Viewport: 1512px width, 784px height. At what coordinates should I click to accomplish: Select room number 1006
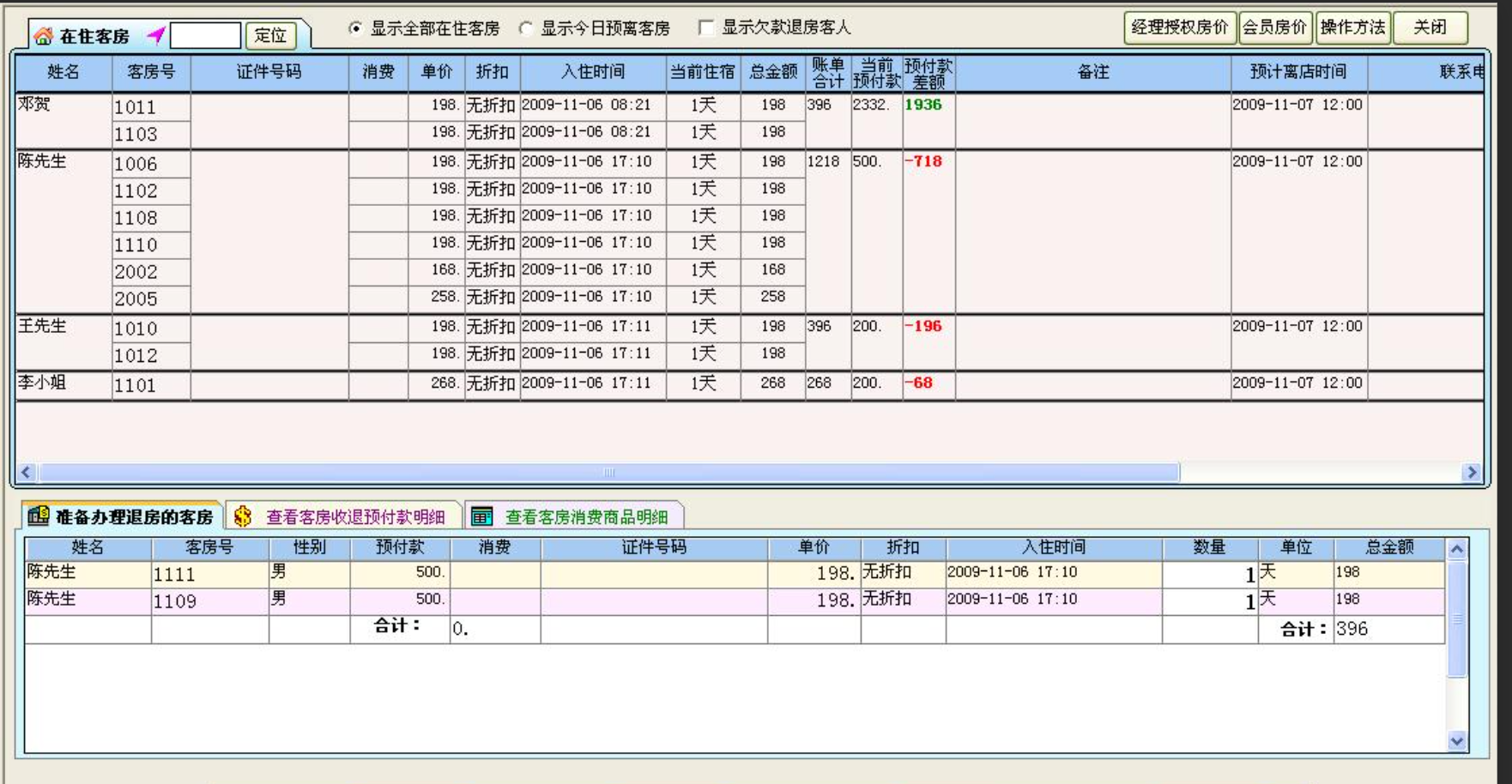point(136,164)
